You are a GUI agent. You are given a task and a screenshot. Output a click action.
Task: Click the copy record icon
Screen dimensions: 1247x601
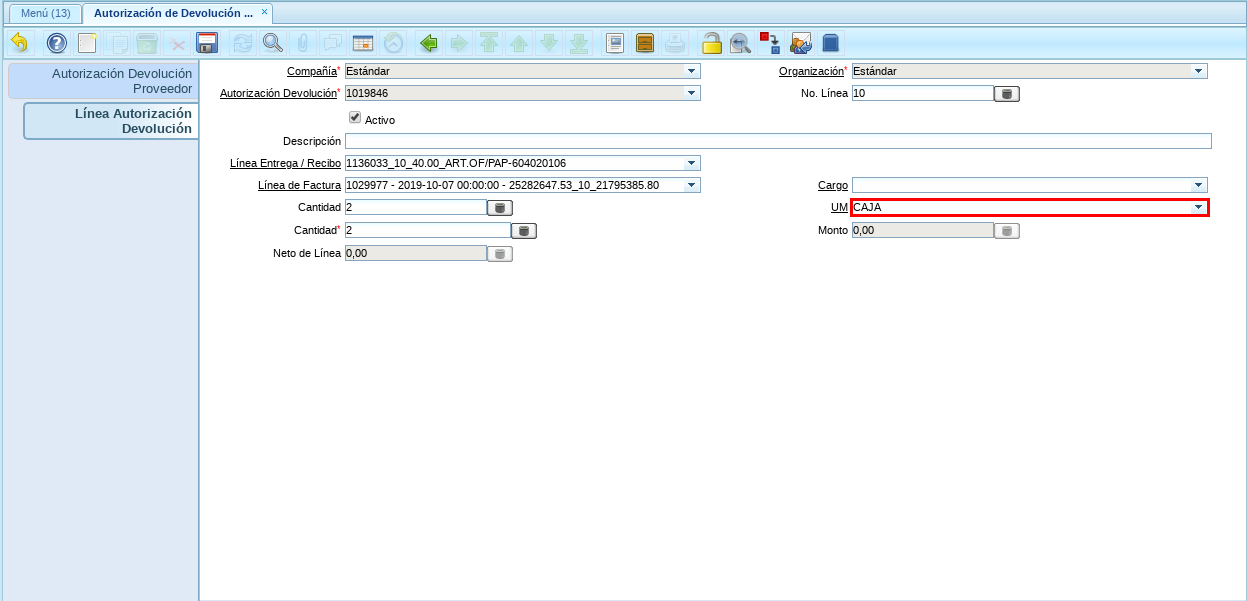click(x=118, y=43)
